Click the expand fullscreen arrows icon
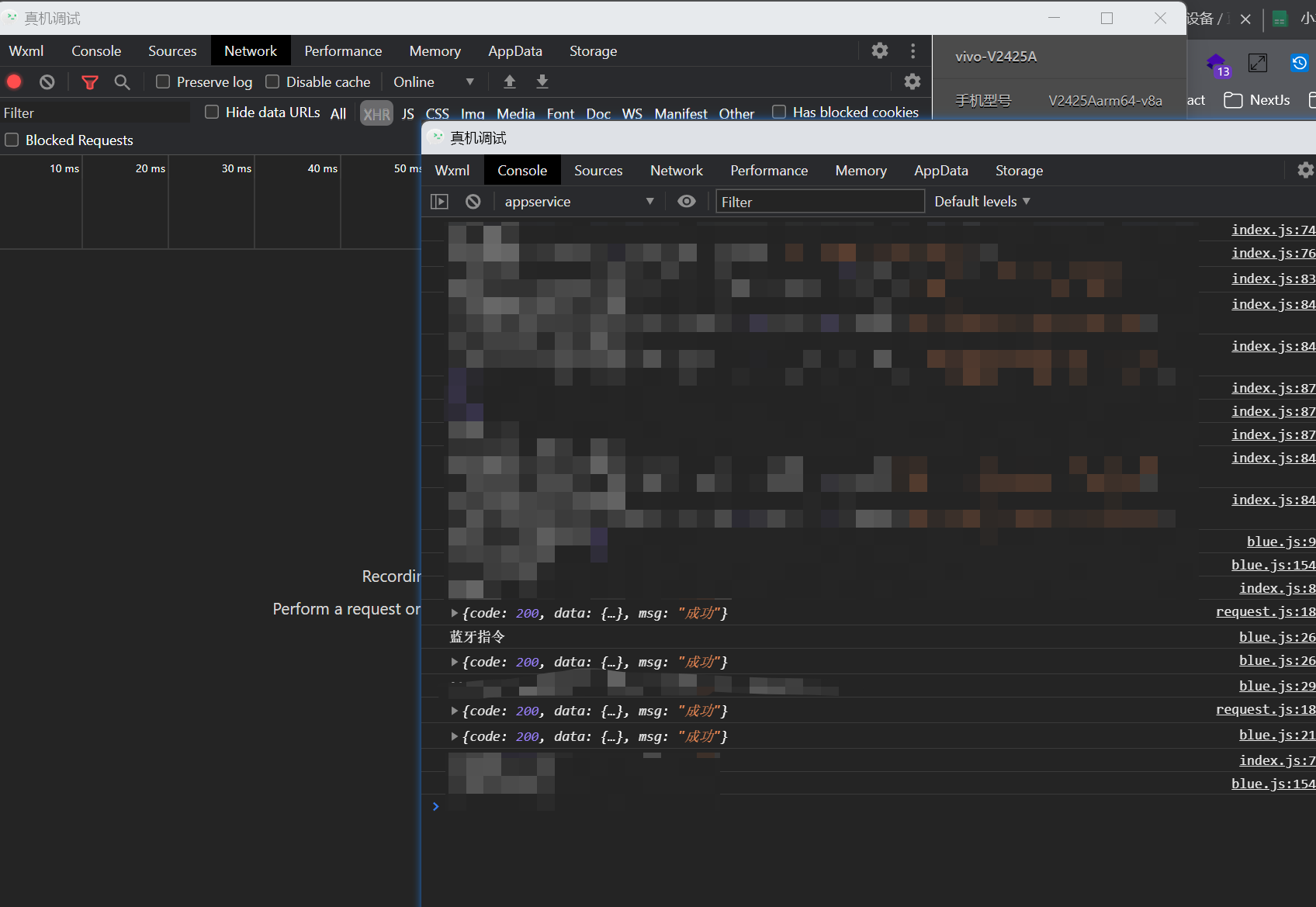This screenshot has height=907, width=1316. (1258, 63)
